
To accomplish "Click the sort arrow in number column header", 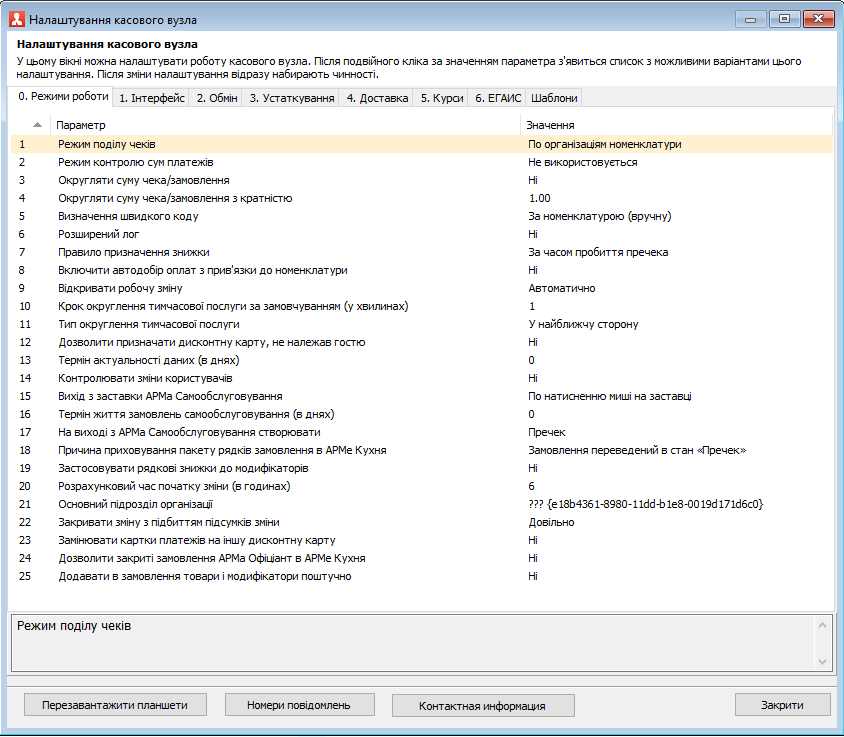I will coord(37,125).
